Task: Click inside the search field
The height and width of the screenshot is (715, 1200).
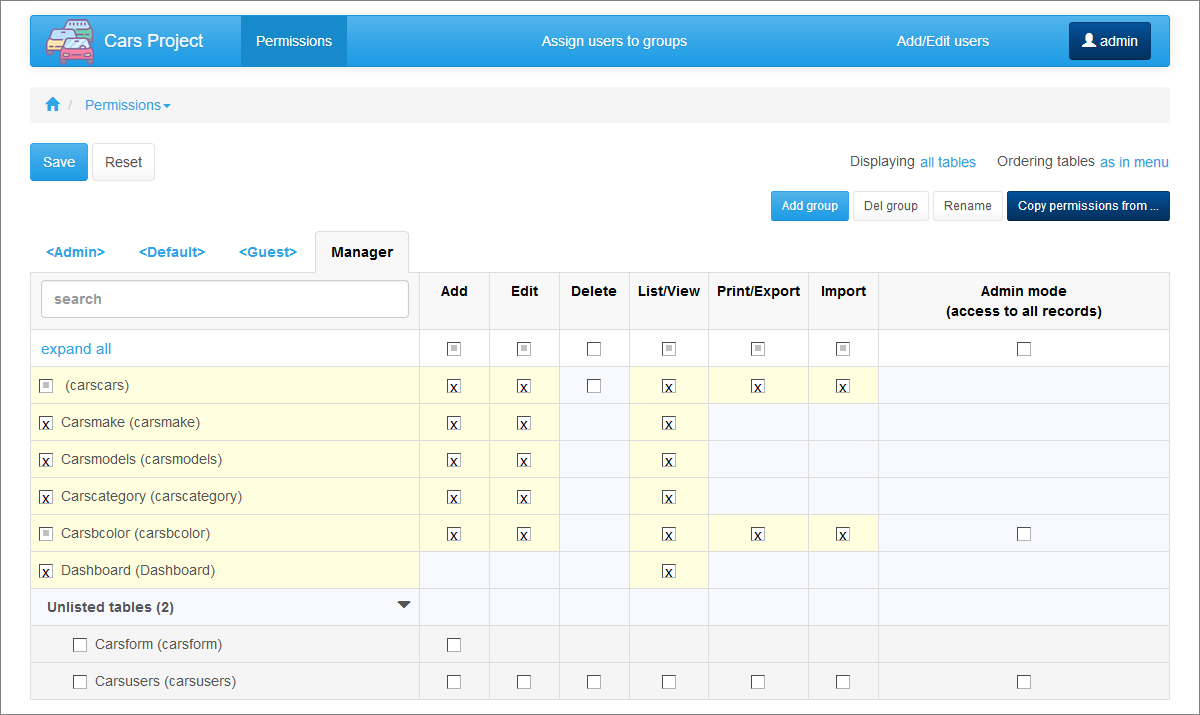Action: [224, 298]
